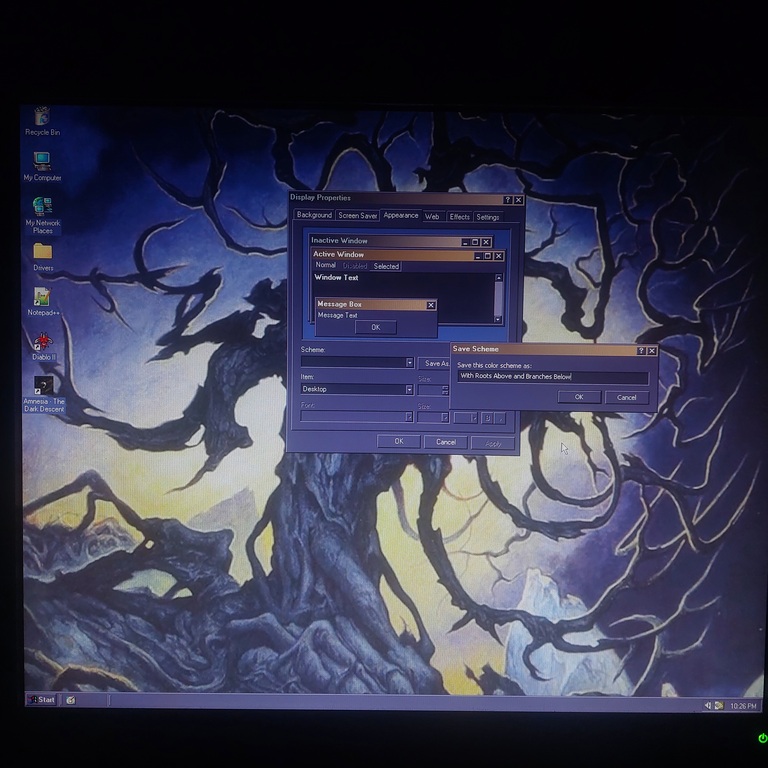Click the Start button on the taskbar

42,699
